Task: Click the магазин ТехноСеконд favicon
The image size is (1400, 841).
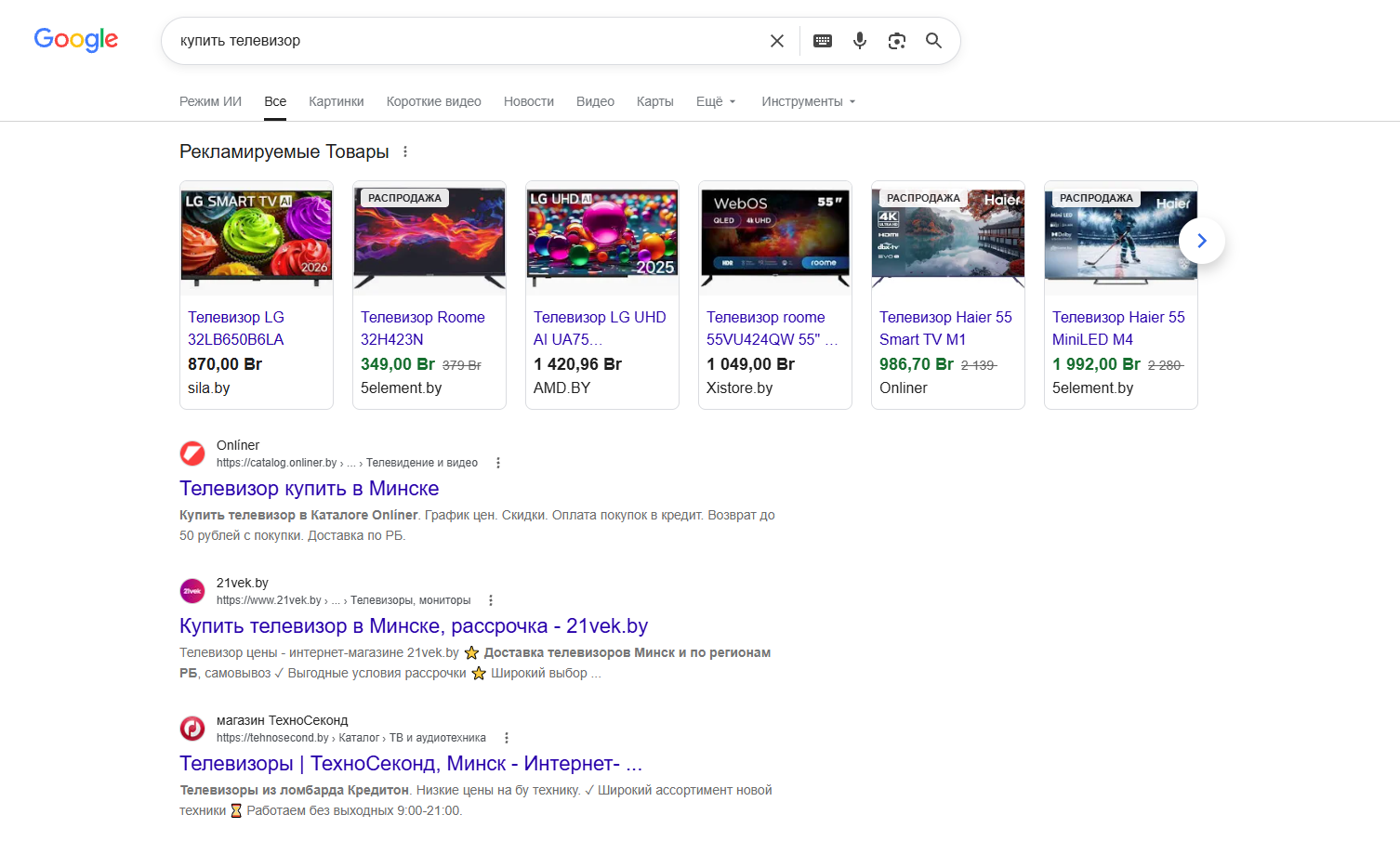Action: coord(192,729)
